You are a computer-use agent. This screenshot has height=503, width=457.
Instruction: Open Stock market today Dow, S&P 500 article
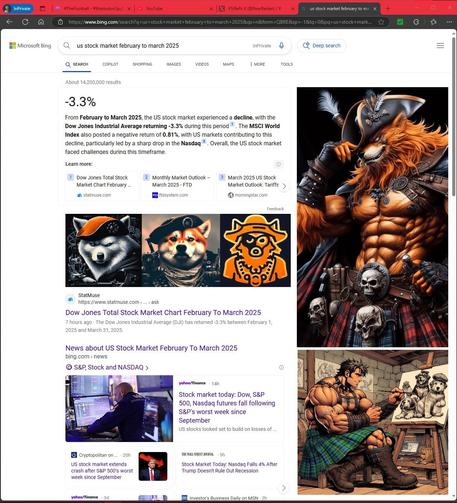[x=227, y=407]
